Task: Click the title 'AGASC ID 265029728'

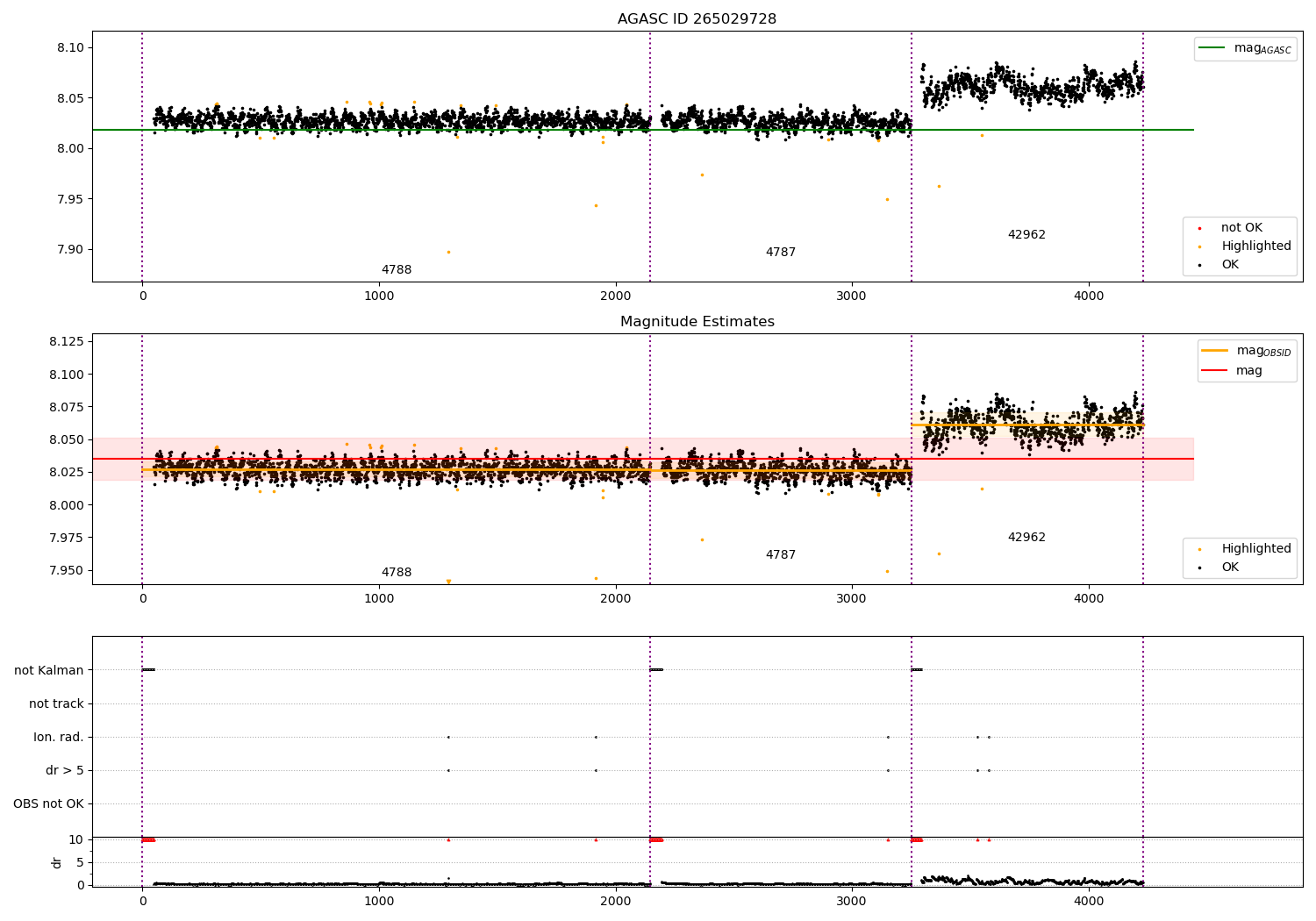Action: [697, 19]
